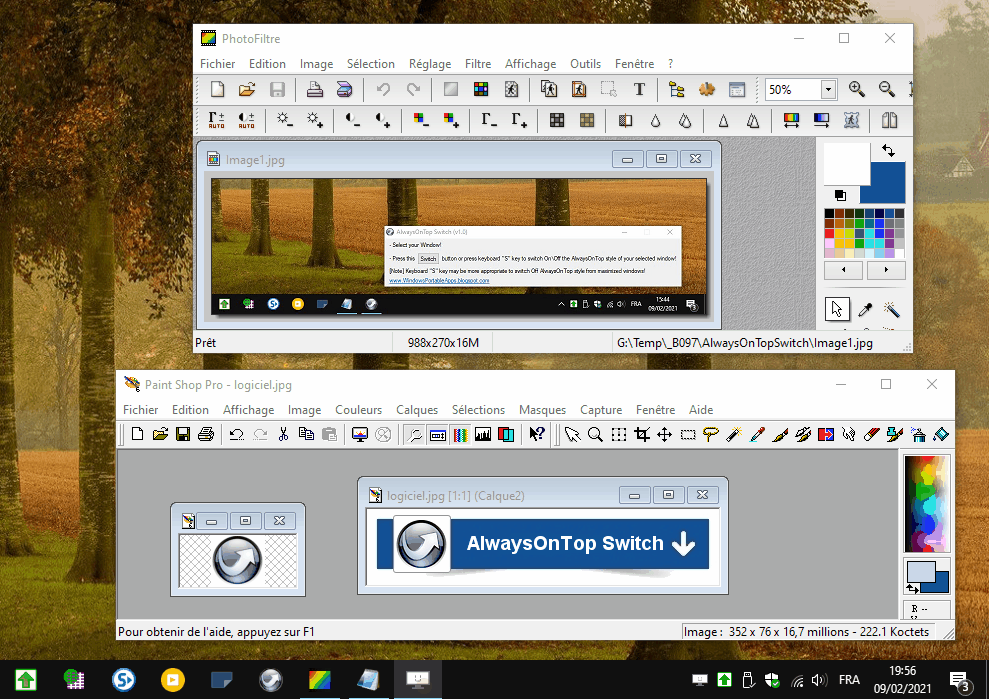Toggle the tool options palette

438,434
